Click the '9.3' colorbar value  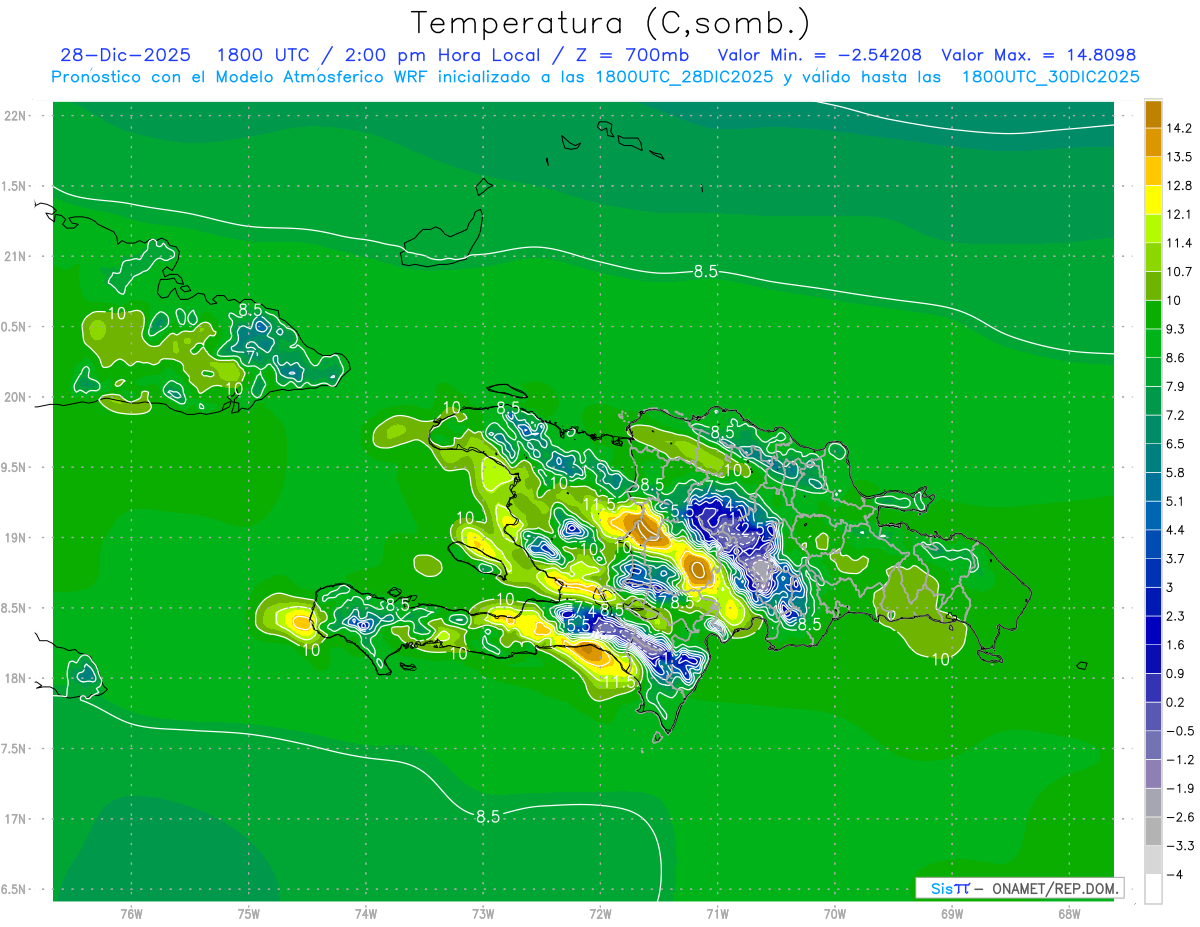(1174, 329)
